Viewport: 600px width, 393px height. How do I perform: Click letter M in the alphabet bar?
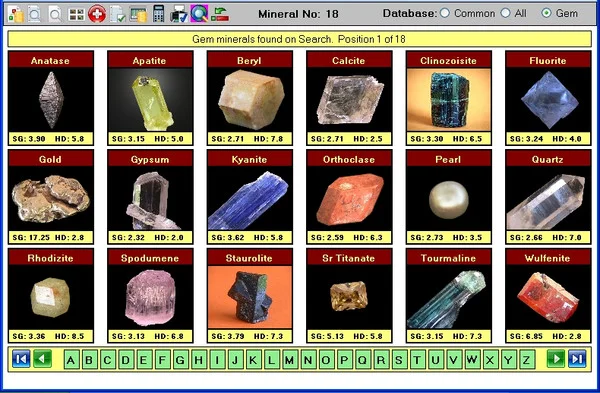click(290, 360)
